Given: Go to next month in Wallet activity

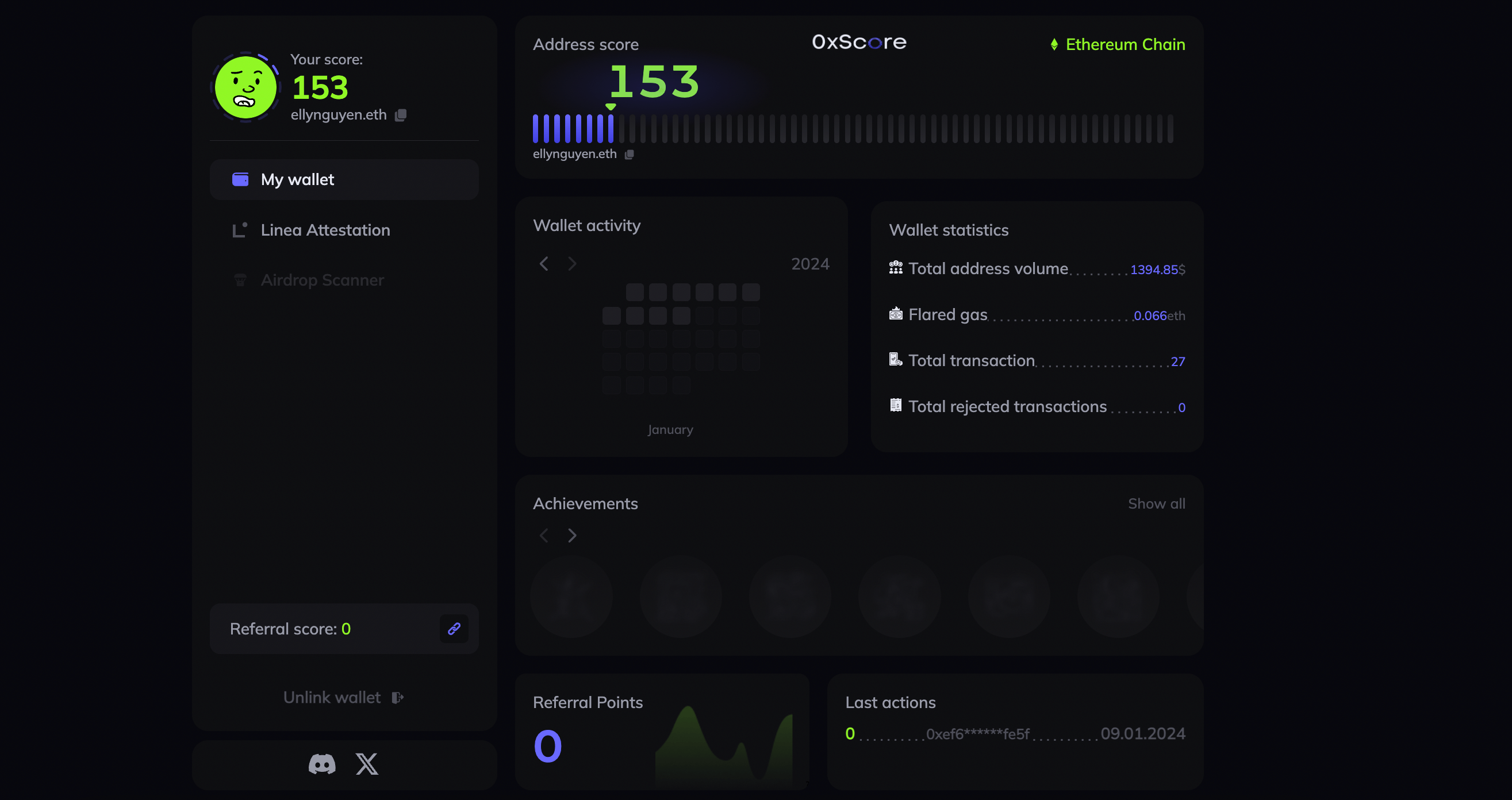Looking at the screenshot, I should (x=572, y=264).
